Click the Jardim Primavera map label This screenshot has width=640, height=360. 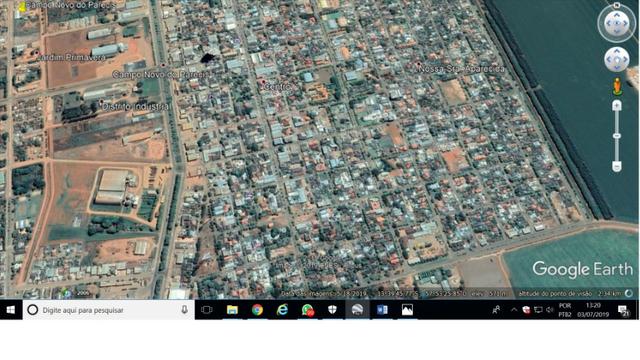[71, 58]
